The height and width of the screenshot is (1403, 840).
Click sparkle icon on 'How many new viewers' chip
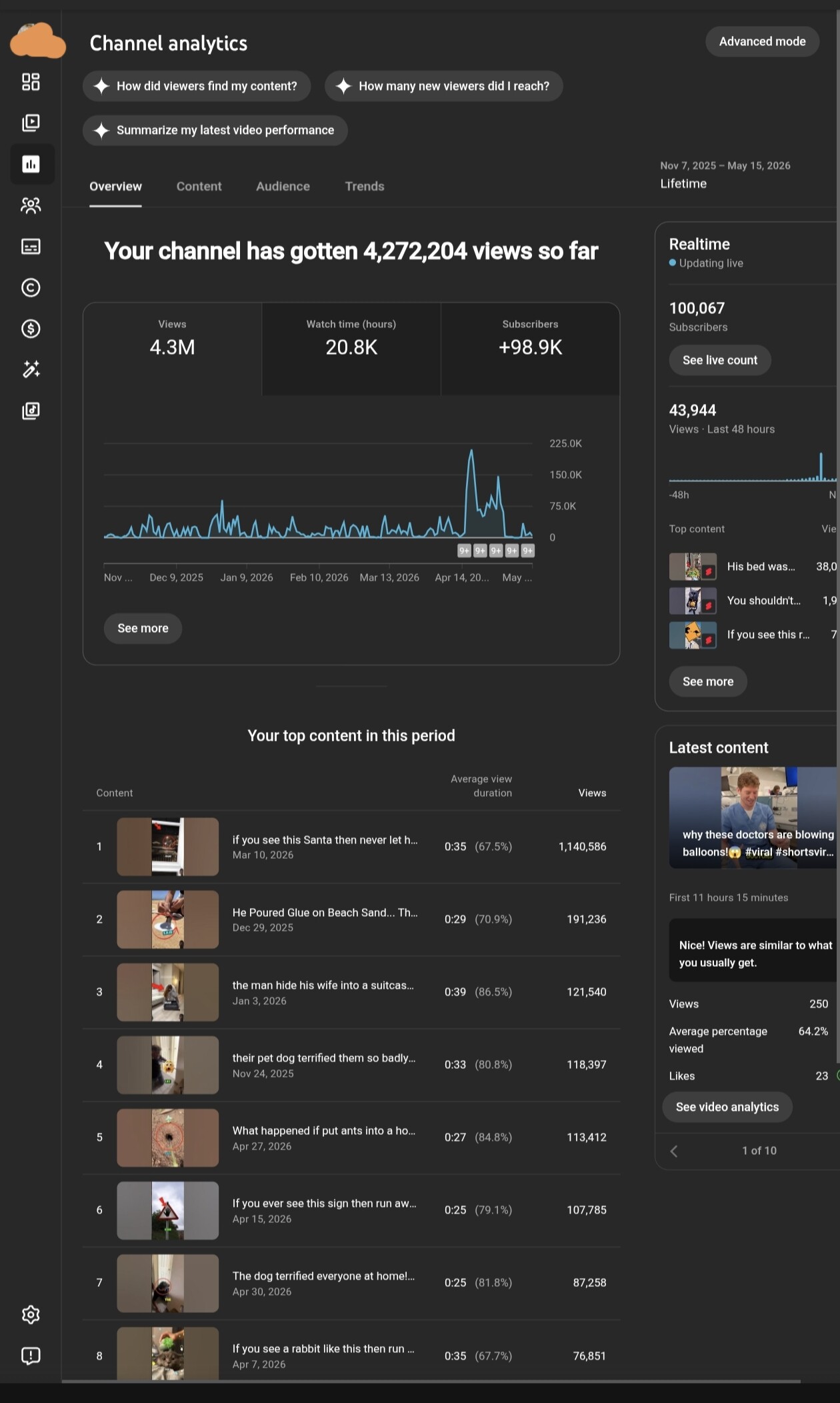(343, 86)
